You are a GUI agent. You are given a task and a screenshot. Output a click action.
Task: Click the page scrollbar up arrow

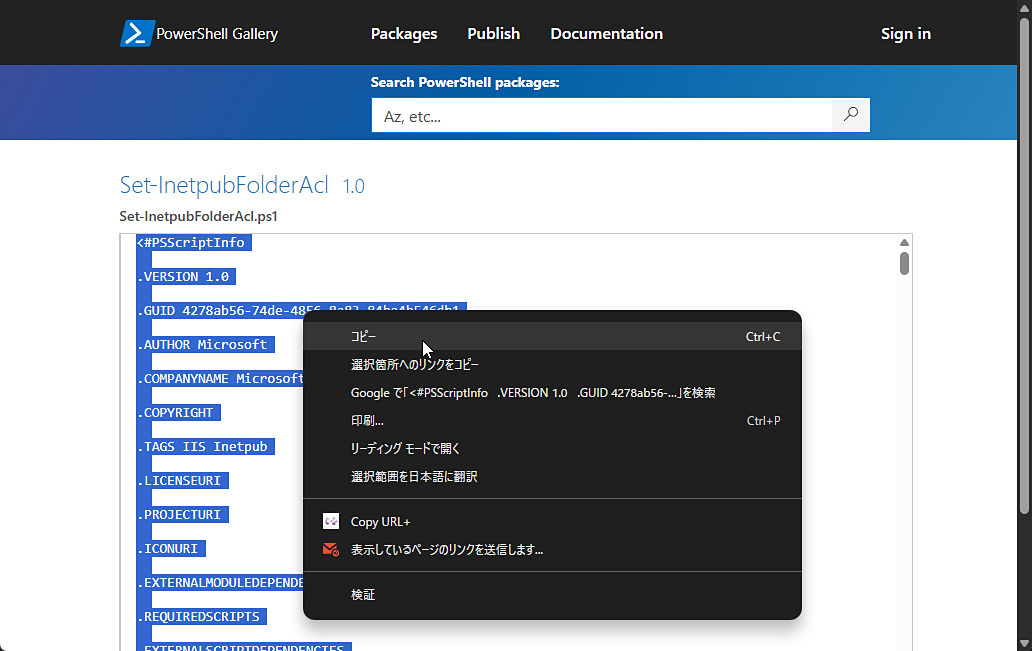[1024, 7]
